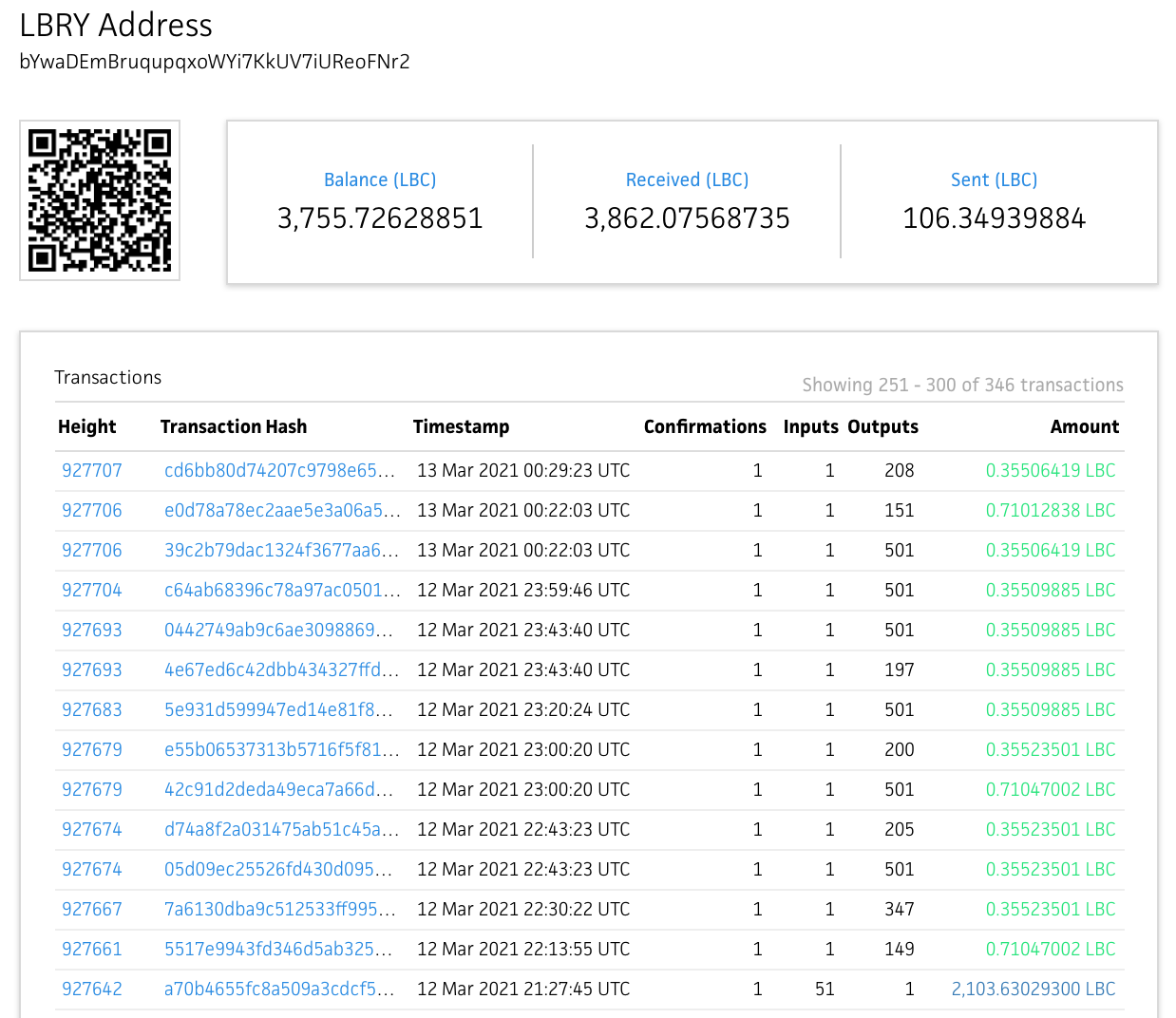
Task: Open transaction 42c91d2deda49eca7a66d…
Action: click(x=278, y=789)
